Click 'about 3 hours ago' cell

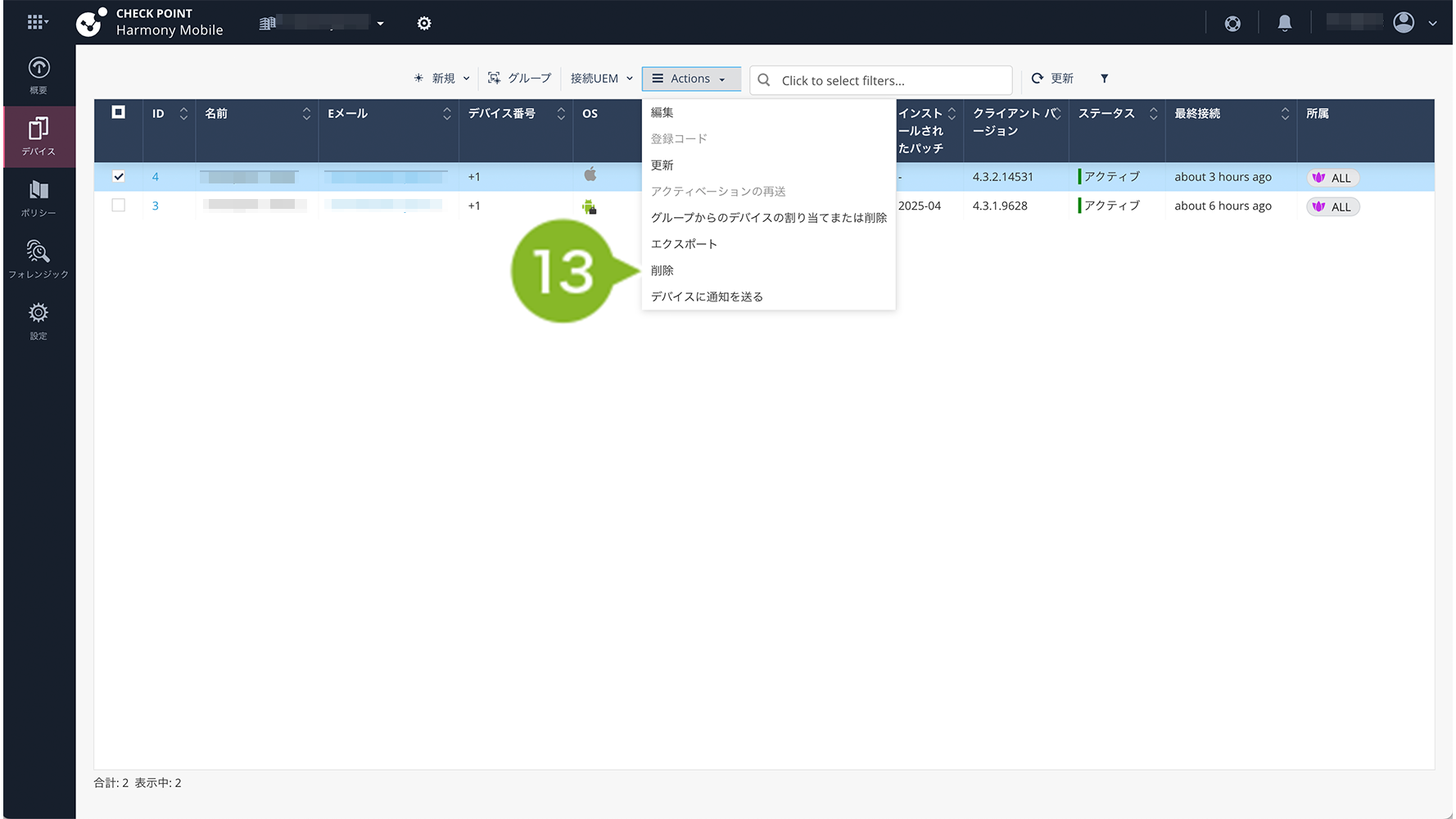[x=1223, y=177]
